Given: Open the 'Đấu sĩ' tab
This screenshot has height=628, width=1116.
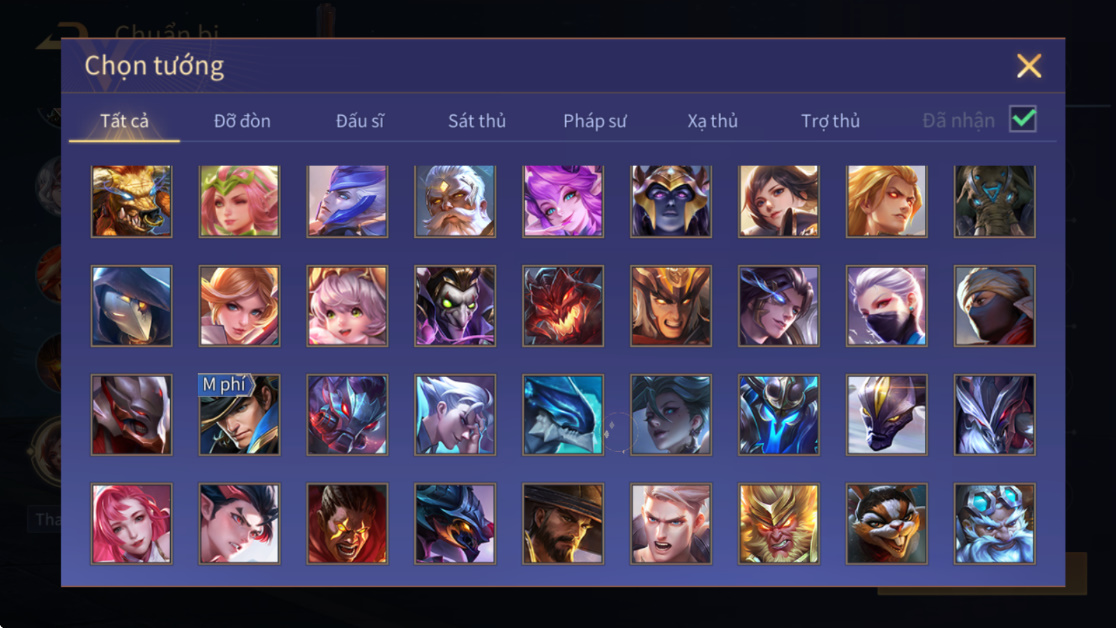Looking at the screenshot, I should tap(359, 121).
